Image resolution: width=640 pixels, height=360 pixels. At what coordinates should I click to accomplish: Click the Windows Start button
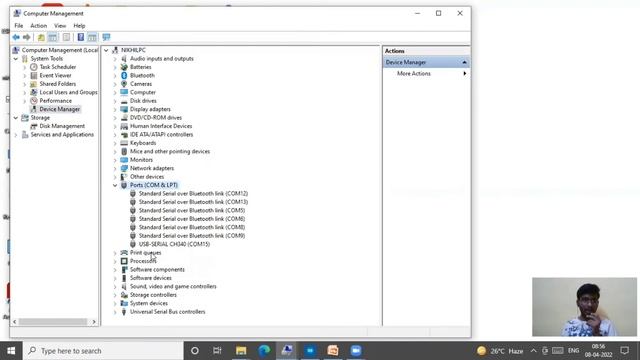[x=11, y=351]
